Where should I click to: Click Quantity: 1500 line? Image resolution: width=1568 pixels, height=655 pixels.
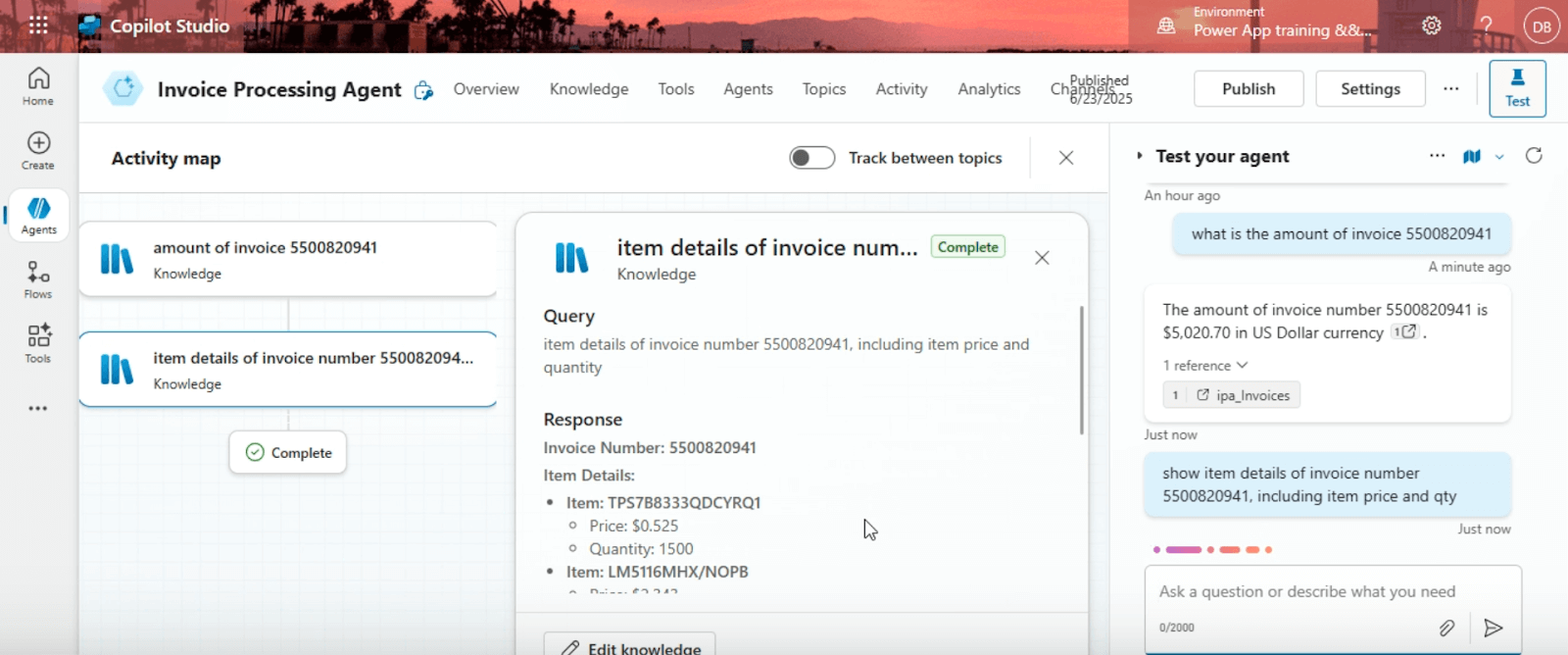click(641, 549)
